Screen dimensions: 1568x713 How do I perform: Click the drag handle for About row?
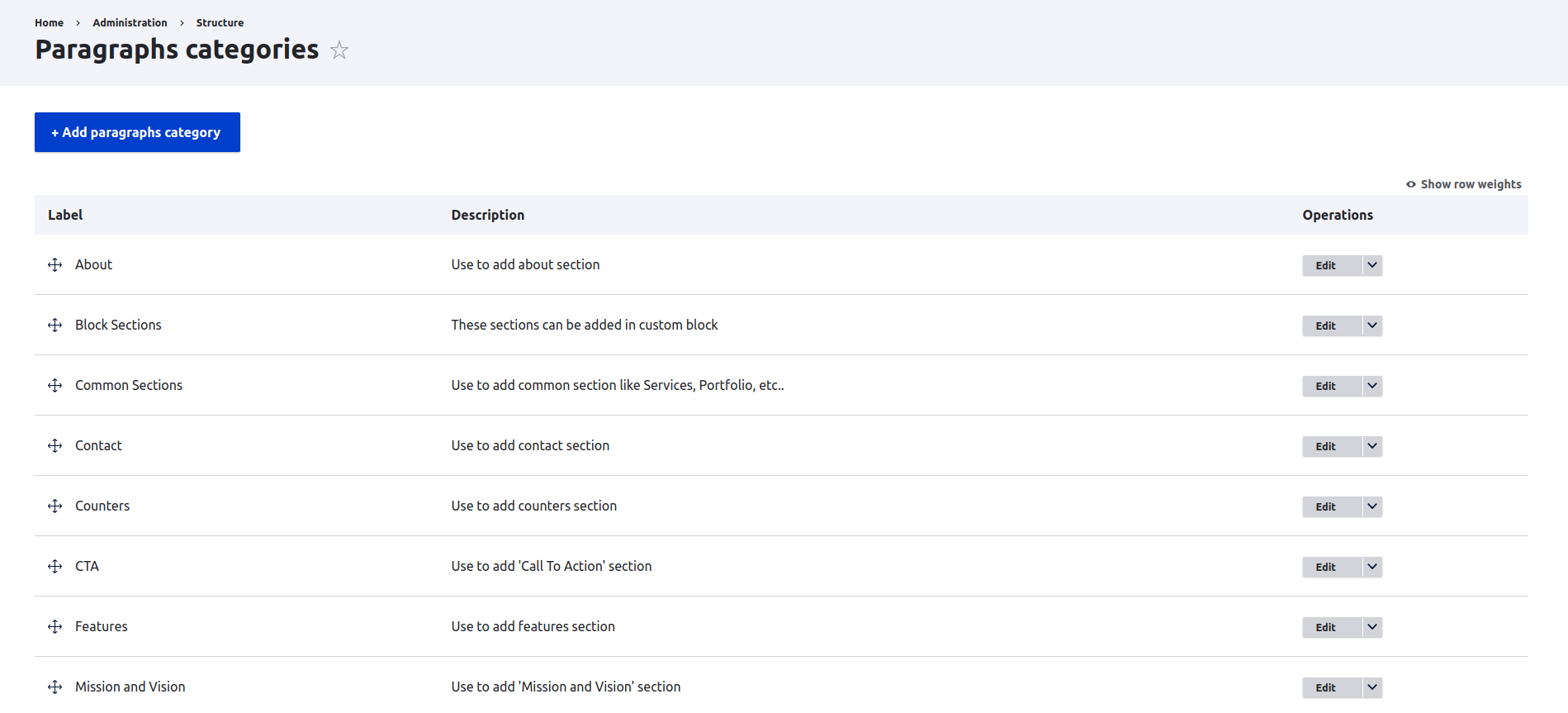(55, 264)
